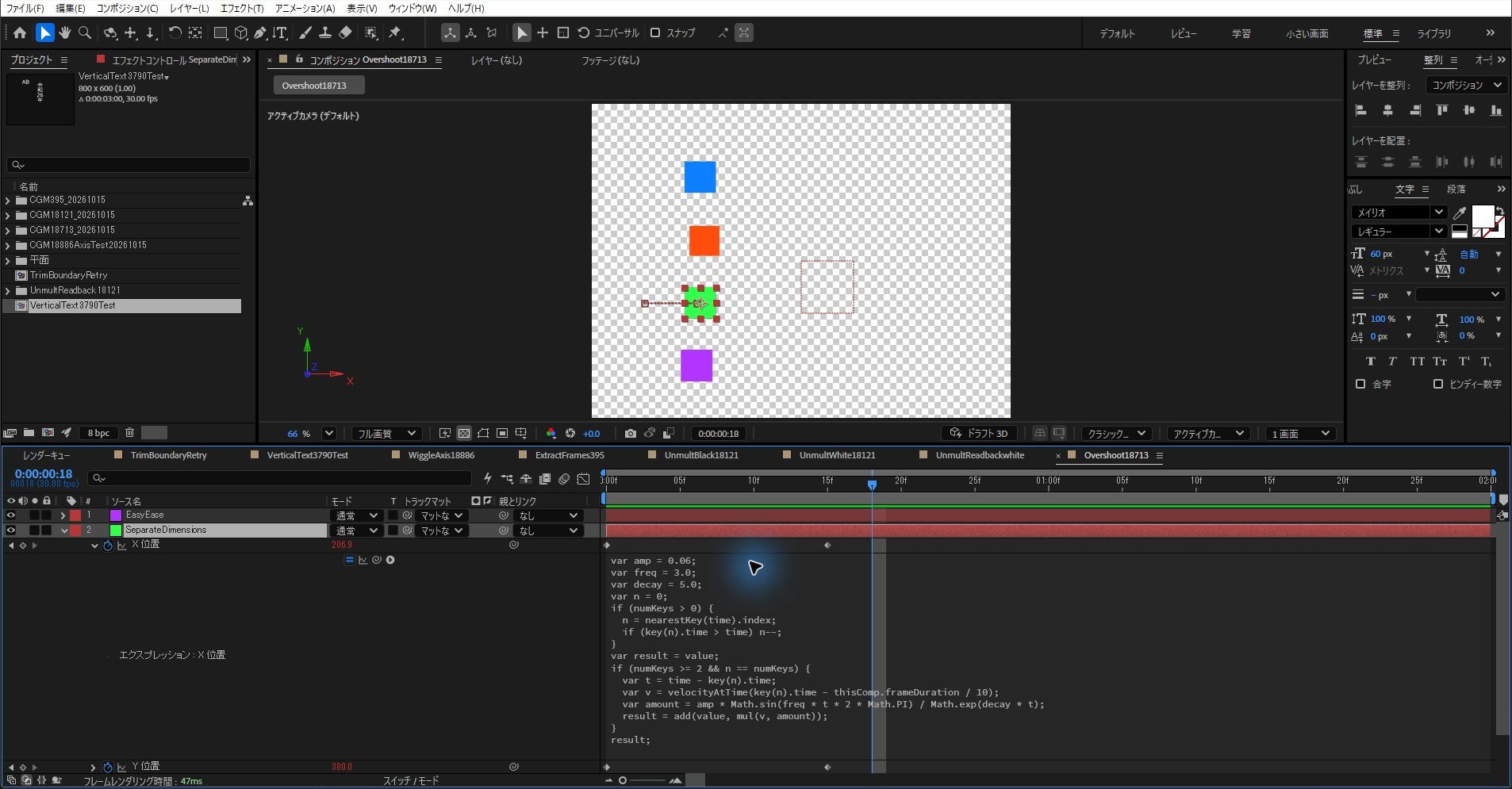Image resolution: width=1512 pixels, height=789 pixels.
Task: Hide the SeparateDimensions layer eye icon
Action: 11,530
